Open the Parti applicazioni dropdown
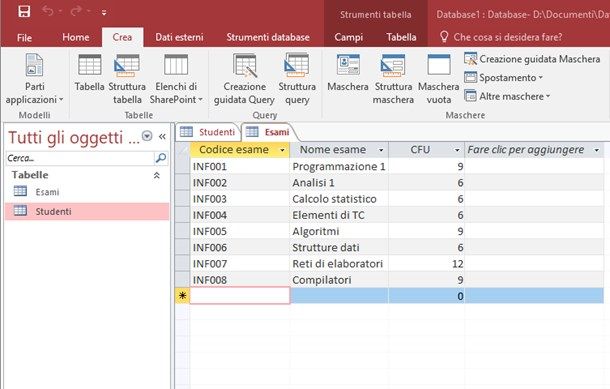Image resolution: width=610 pixels, height=389 pixels. [x=34, y=79]
